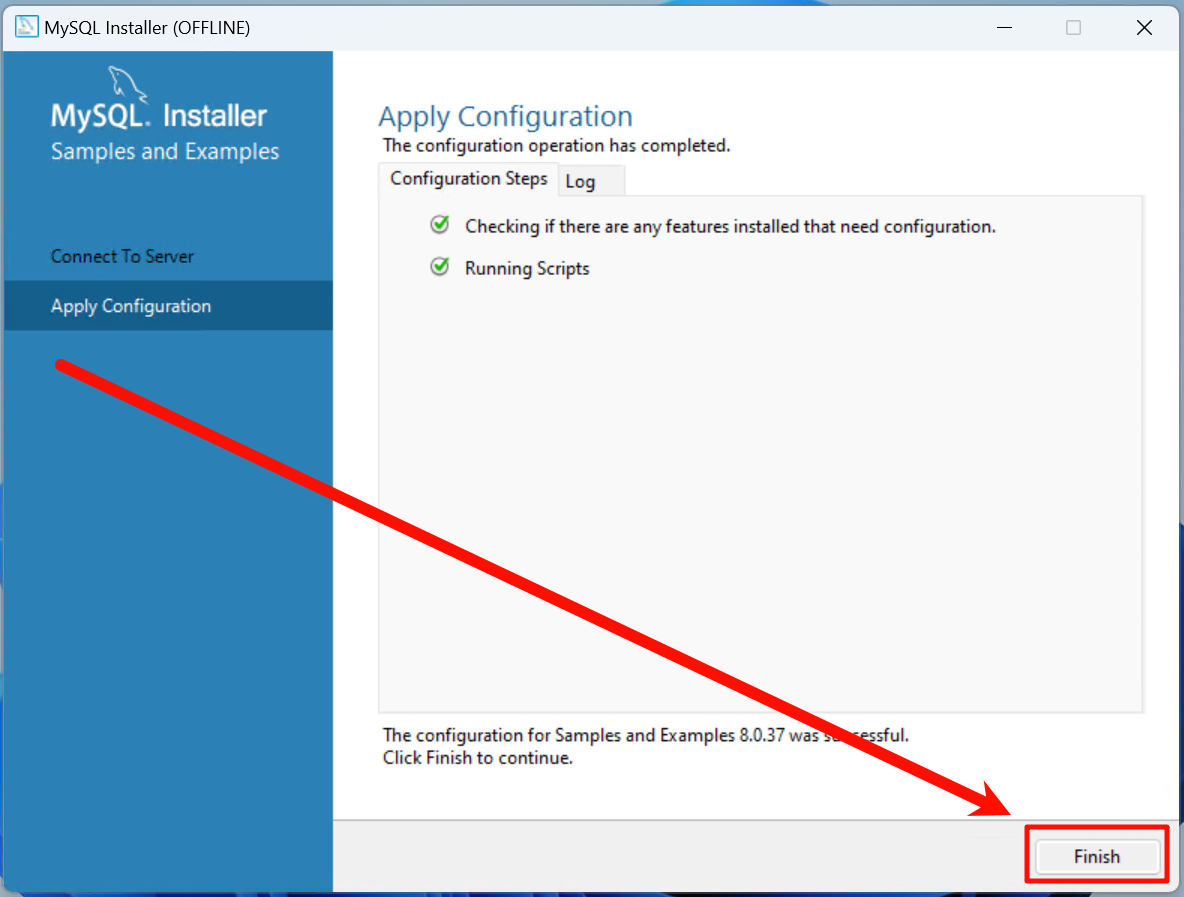The width and height of the screenshot is (1184, 897).
Task: Click the 'Click Finish to continue.' text
Action: pyautogui.click(x=478, y=757)
